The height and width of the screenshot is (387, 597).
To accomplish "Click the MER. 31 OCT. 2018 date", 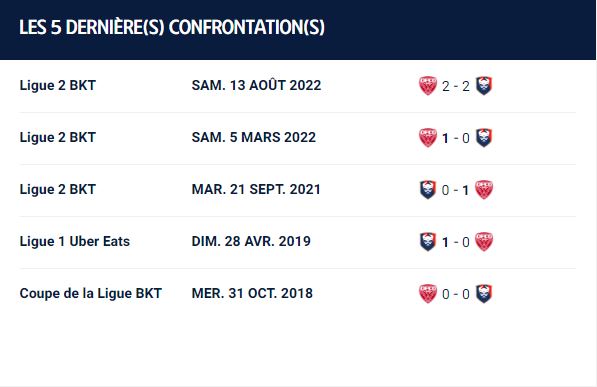I will click(x=252, y=293).
